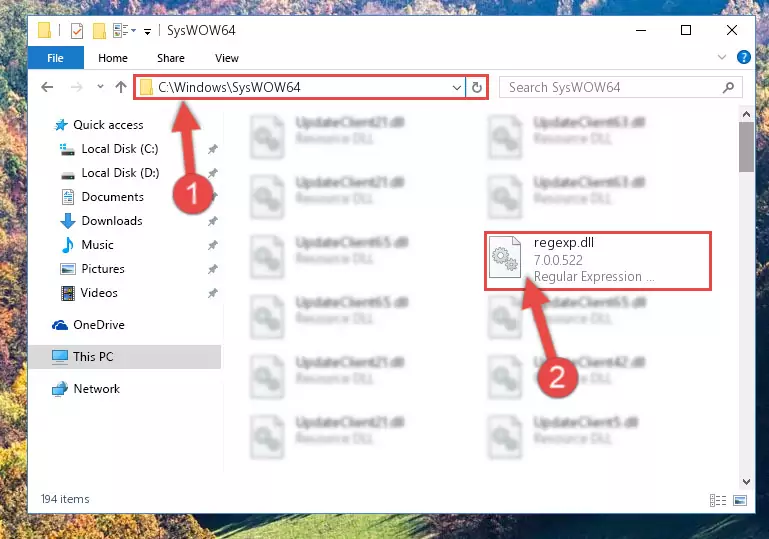This screenshot has height=539, width=769.
Task: Click the address bar path C:\Windows\SysWOW64
Action: (229, 87)
